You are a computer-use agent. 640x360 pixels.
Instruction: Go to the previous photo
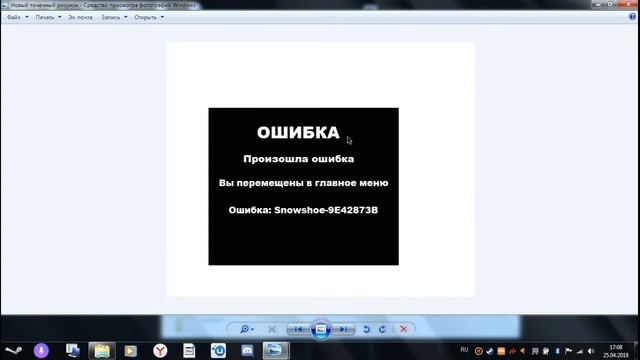[298, 329]
